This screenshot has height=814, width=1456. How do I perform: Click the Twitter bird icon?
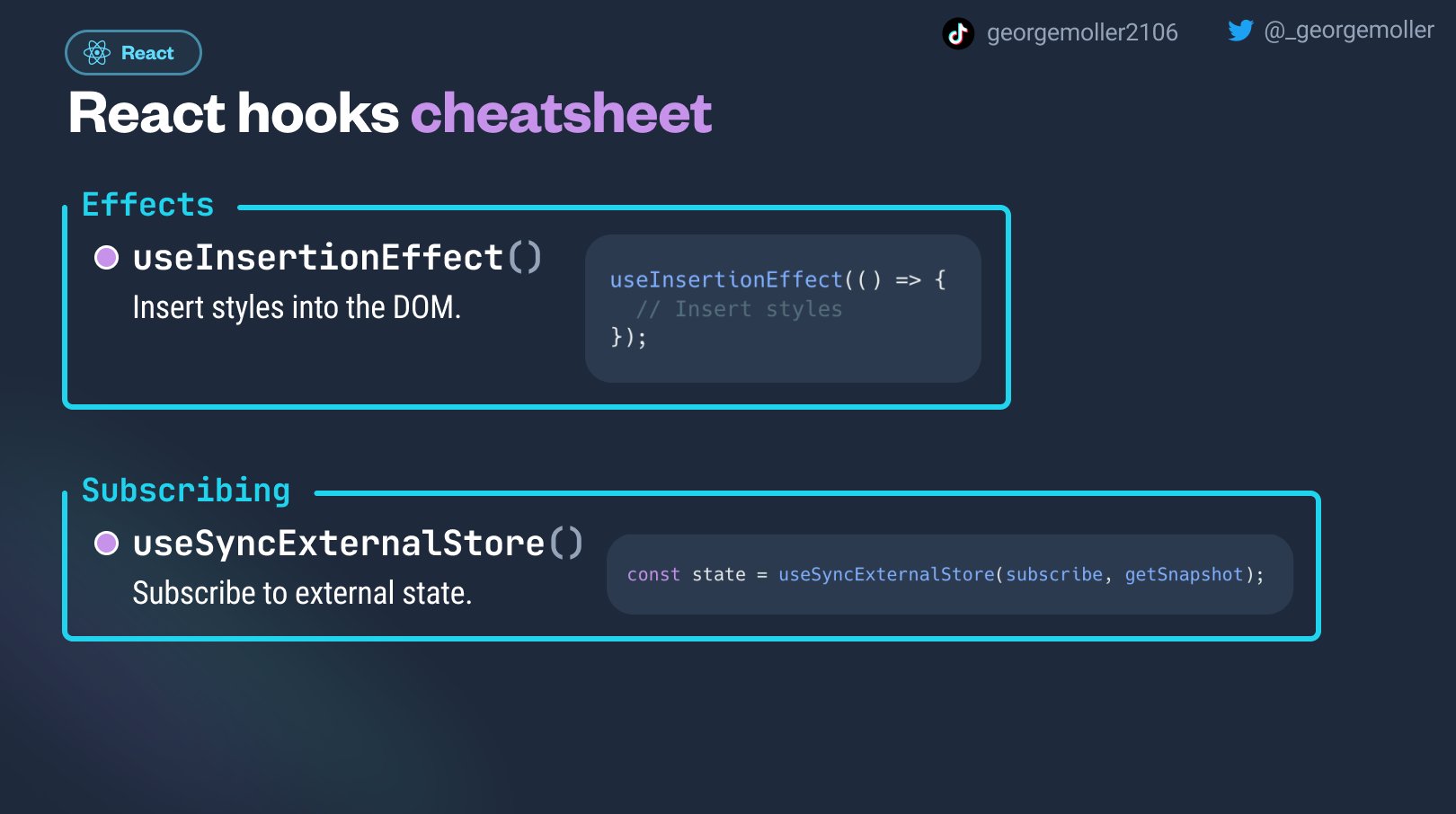click(x=1240, y=31)
